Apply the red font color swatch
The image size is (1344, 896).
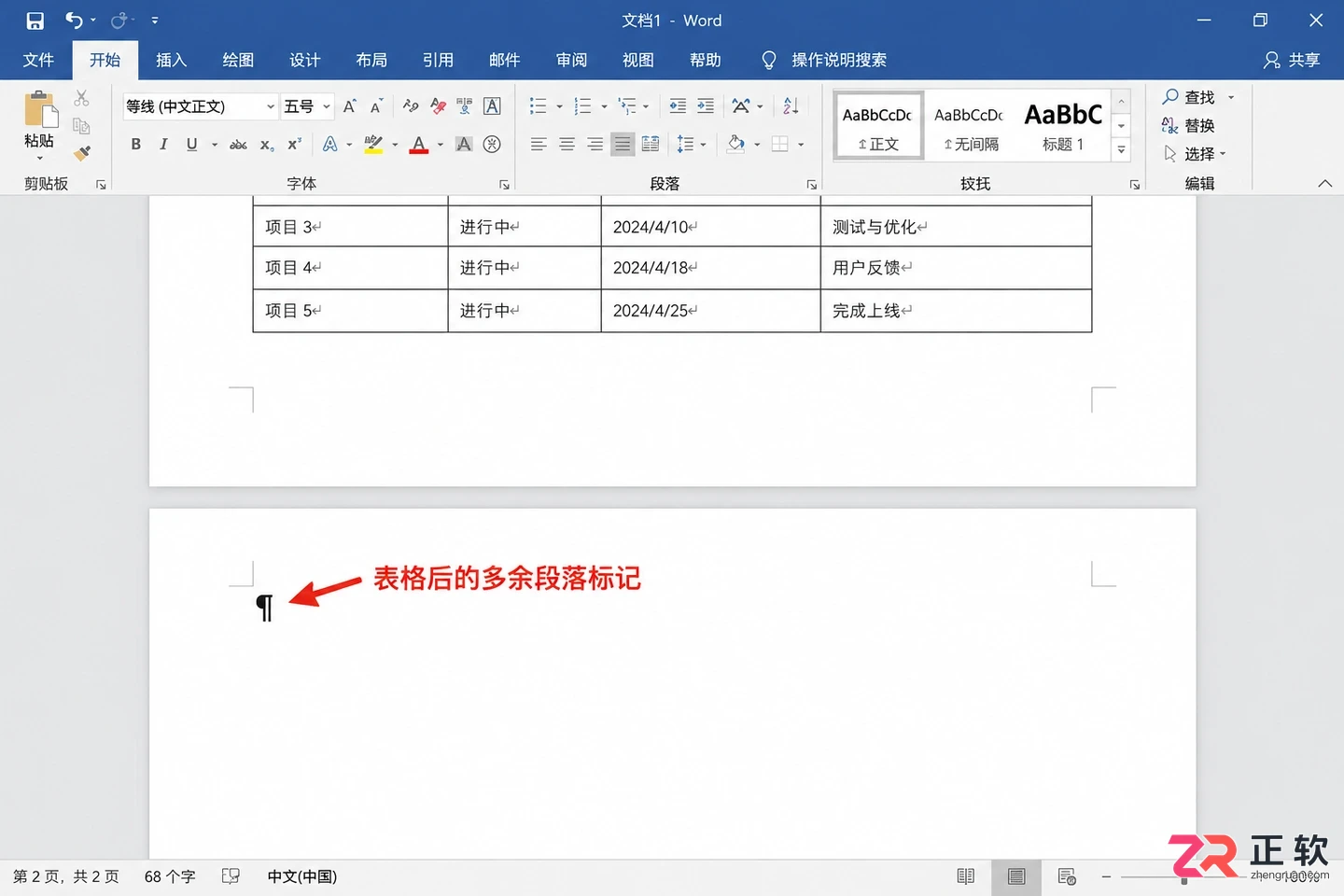[419, 145]
